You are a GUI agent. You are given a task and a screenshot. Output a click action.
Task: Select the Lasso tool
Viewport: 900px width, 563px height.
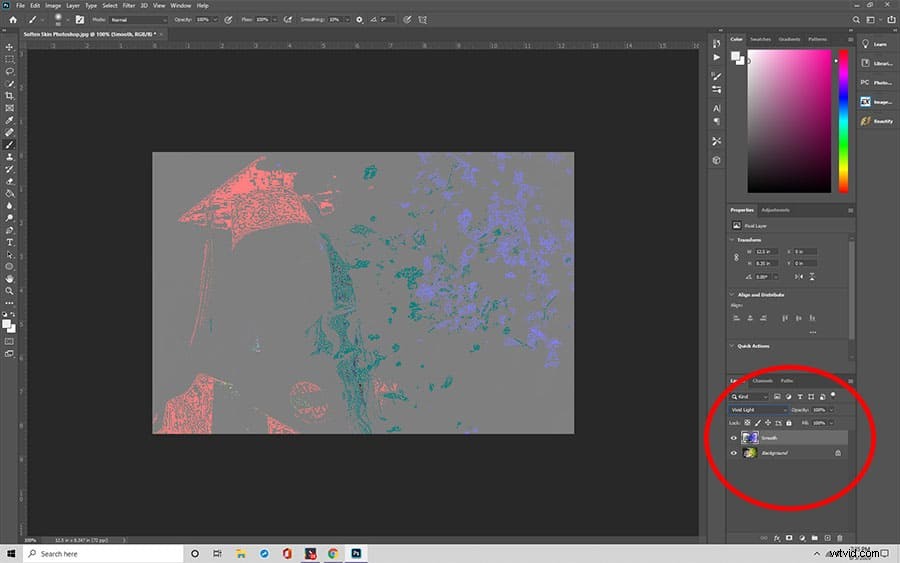click(9, 71)
